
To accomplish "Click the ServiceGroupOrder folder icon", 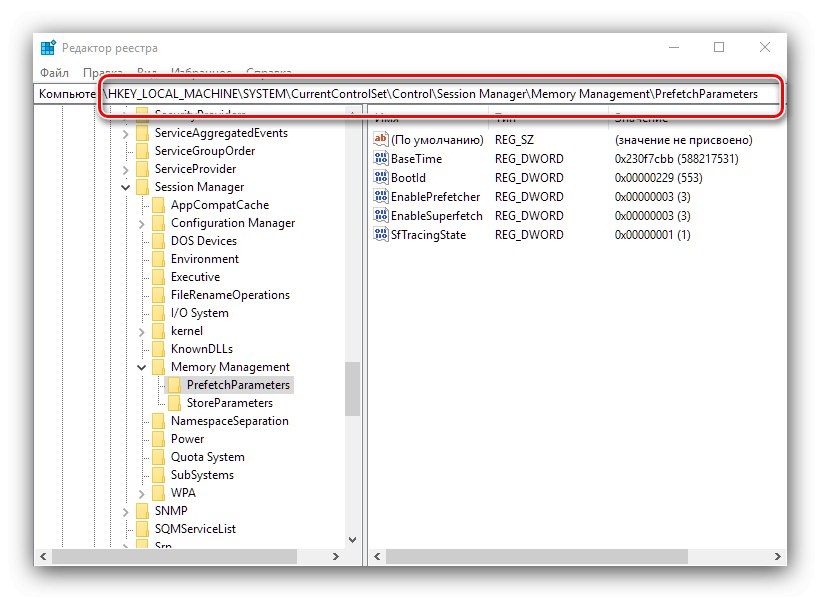I will (x=142, y=151).
